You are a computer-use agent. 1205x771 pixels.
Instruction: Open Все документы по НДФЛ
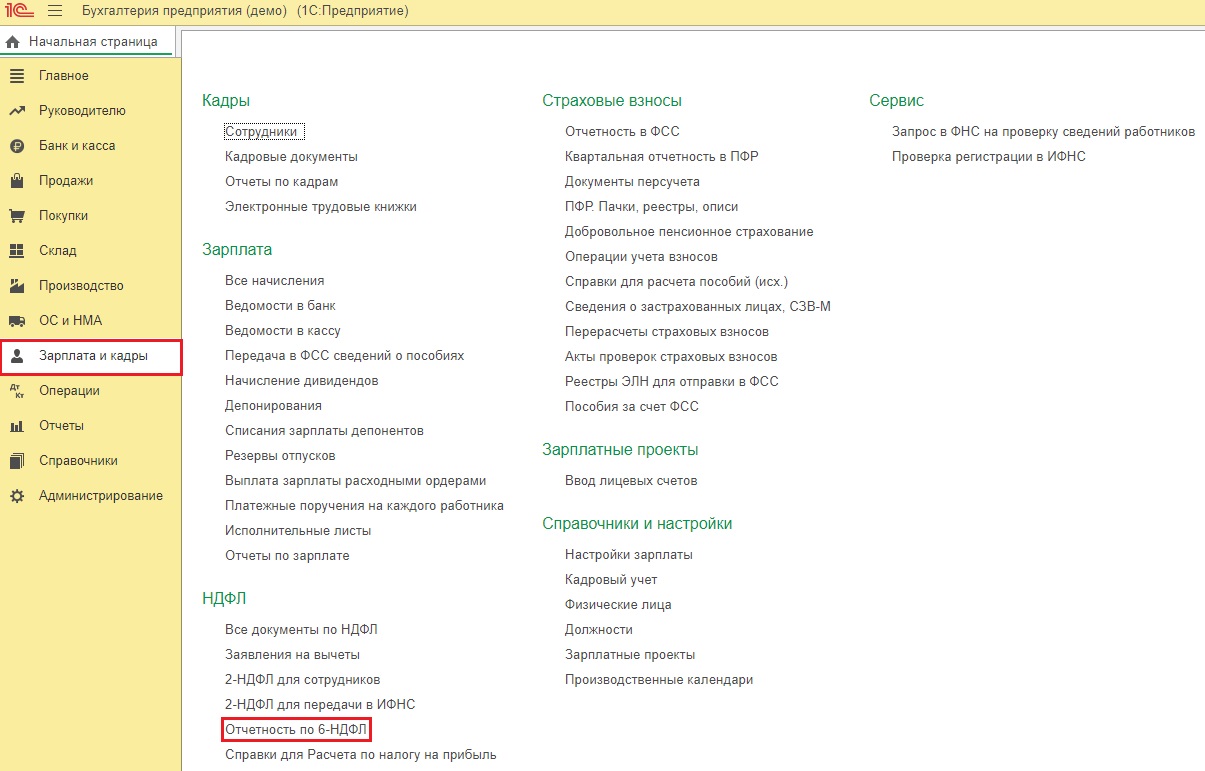pos(301,630)
